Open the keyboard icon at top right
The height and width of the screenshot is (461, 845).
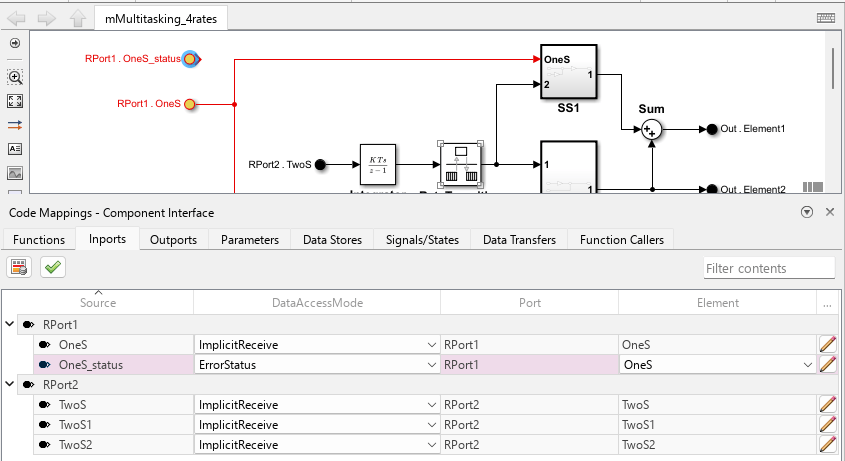coord(826,18)
